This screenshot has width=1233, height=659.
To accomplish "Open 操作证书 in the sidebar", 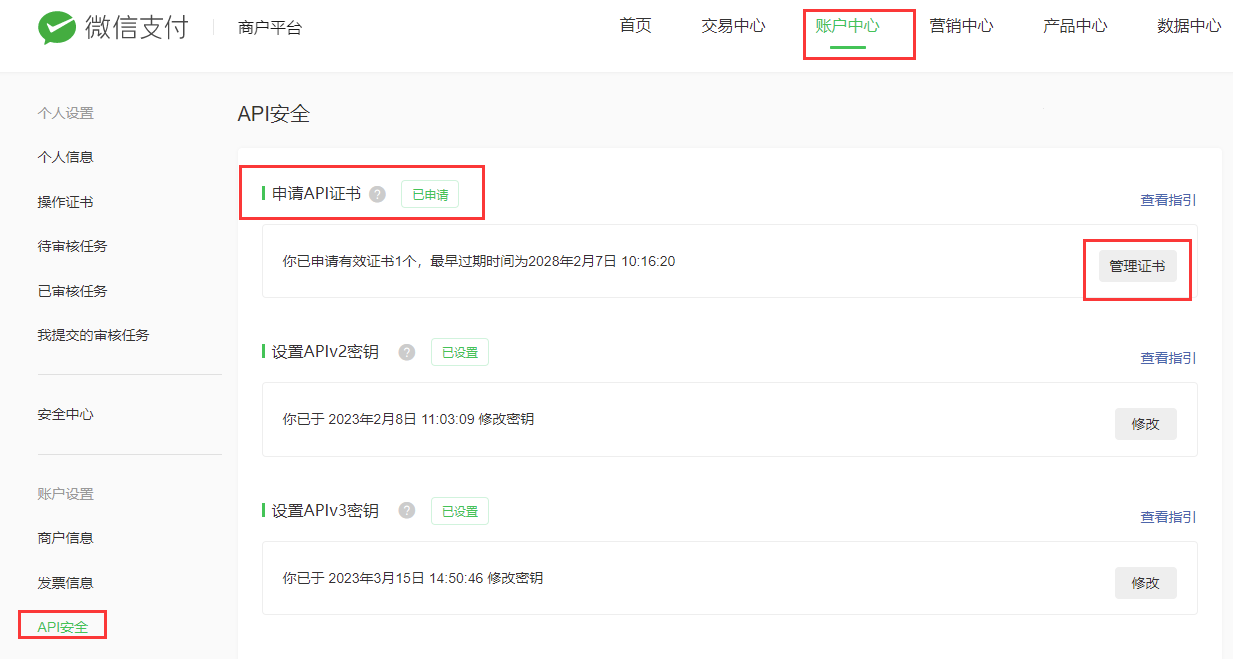I will [x=65, y=202].
